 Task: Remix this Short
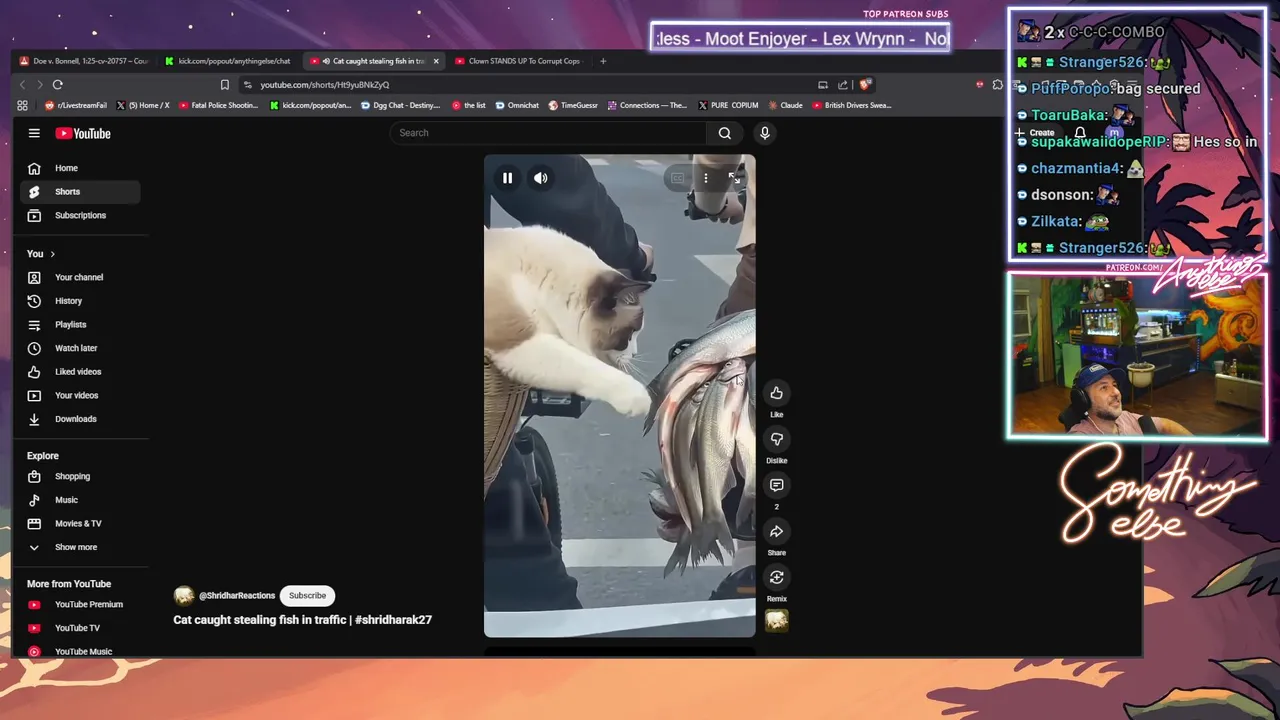[x=776, y=577]
